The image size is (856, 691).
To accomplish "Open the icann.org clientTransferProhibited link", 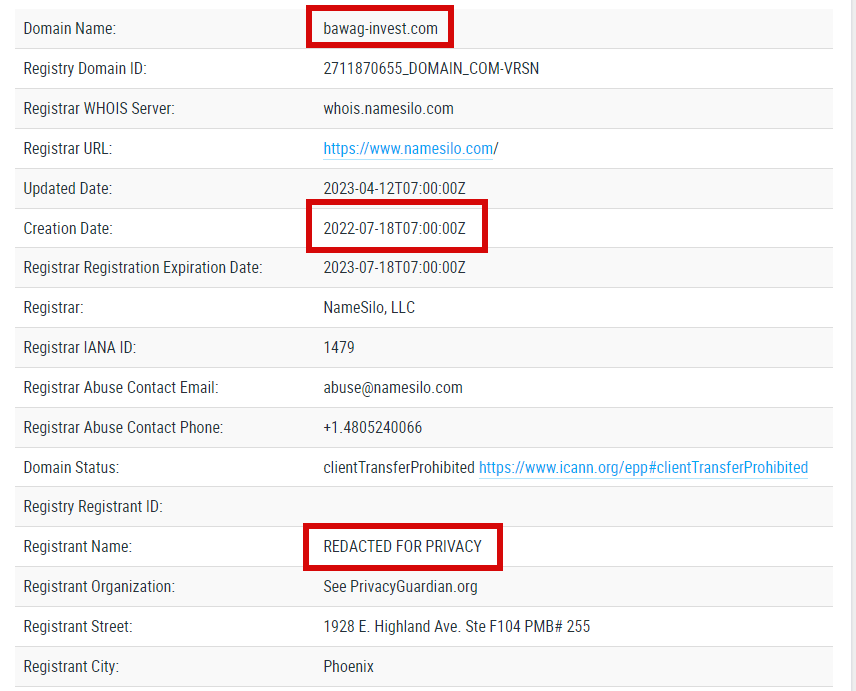I will [643, 468].
